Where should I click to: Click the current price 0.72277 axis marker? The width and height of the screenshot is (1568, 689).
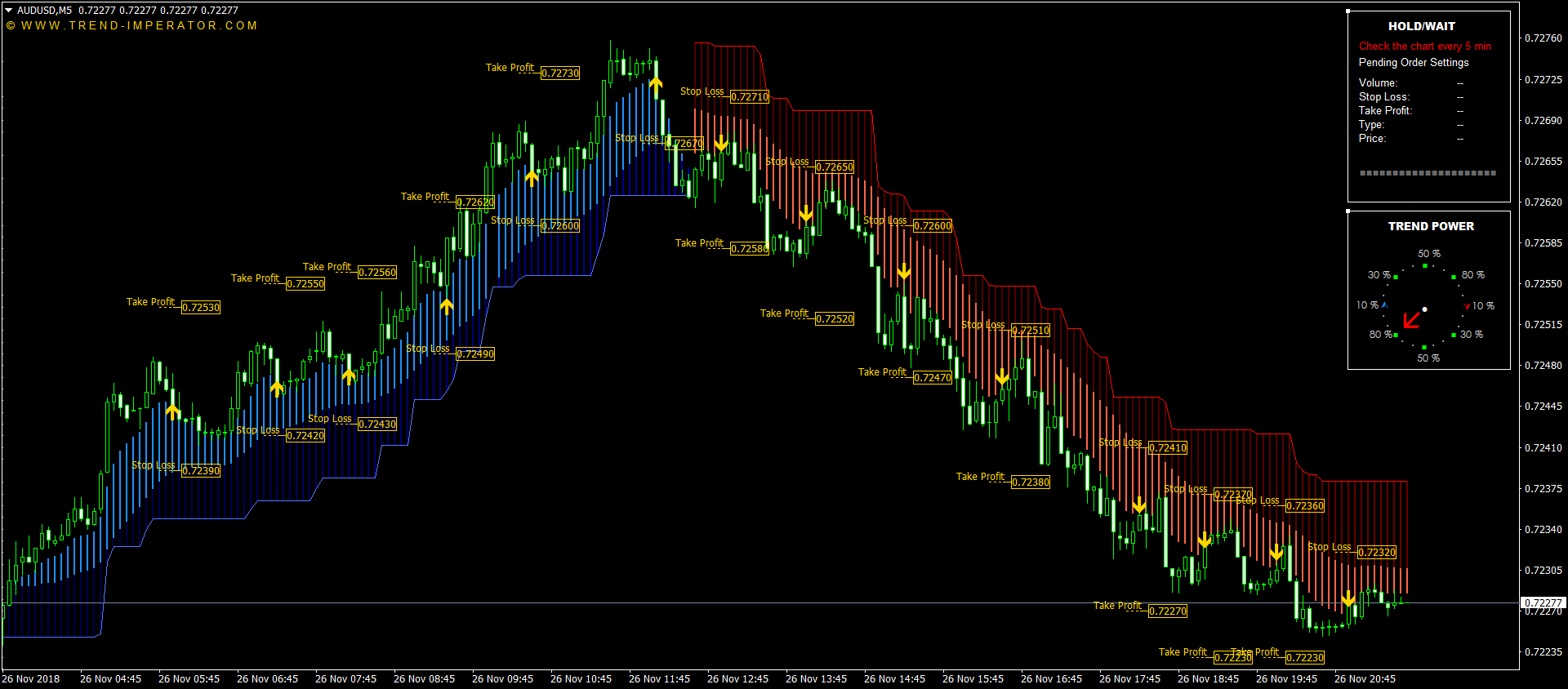pyautogui.click(x=1543, y=602)
